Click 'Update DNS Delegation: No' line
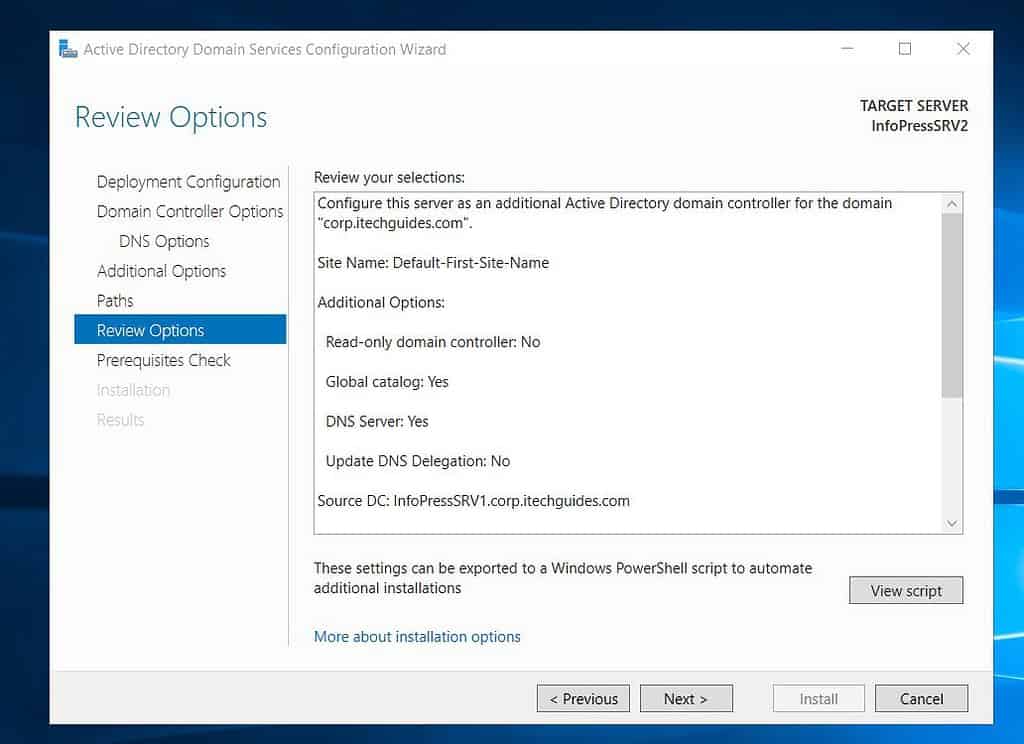Image resolution: width=1024 pixels, height=744 pixels. point(417,461)
